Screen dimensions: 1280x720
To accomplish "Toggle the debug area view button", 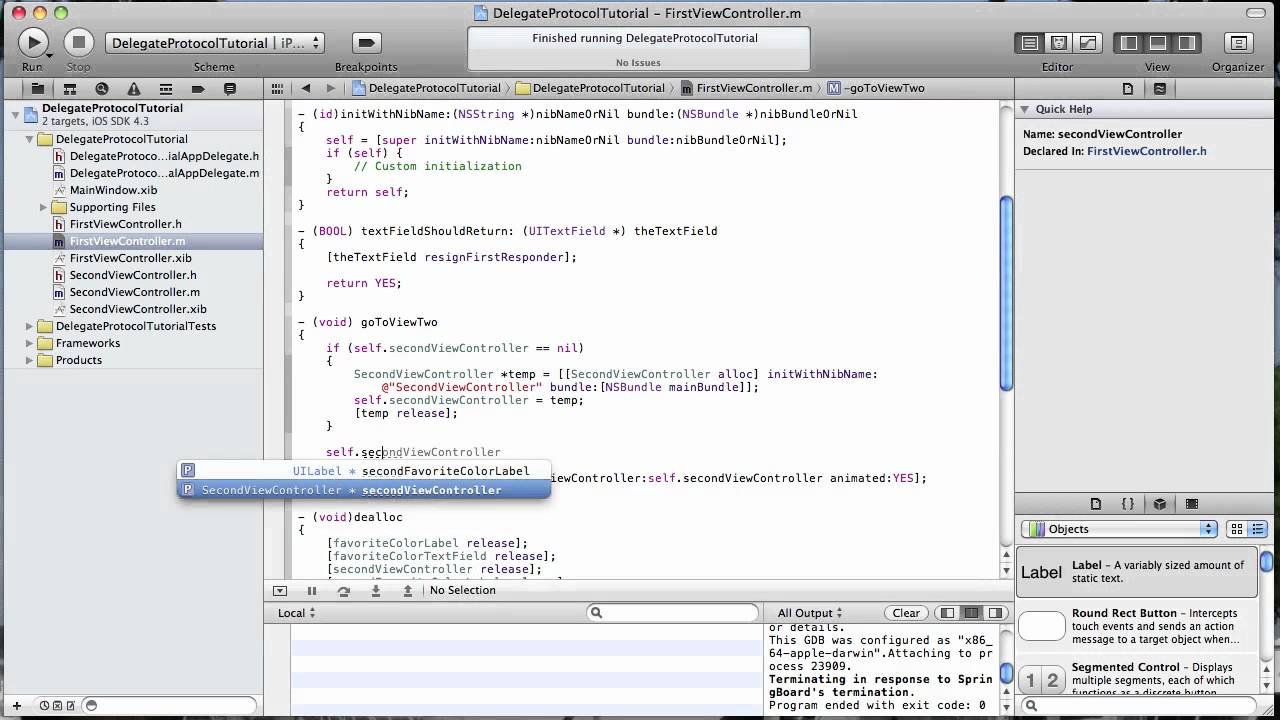I will (1158, 43).
